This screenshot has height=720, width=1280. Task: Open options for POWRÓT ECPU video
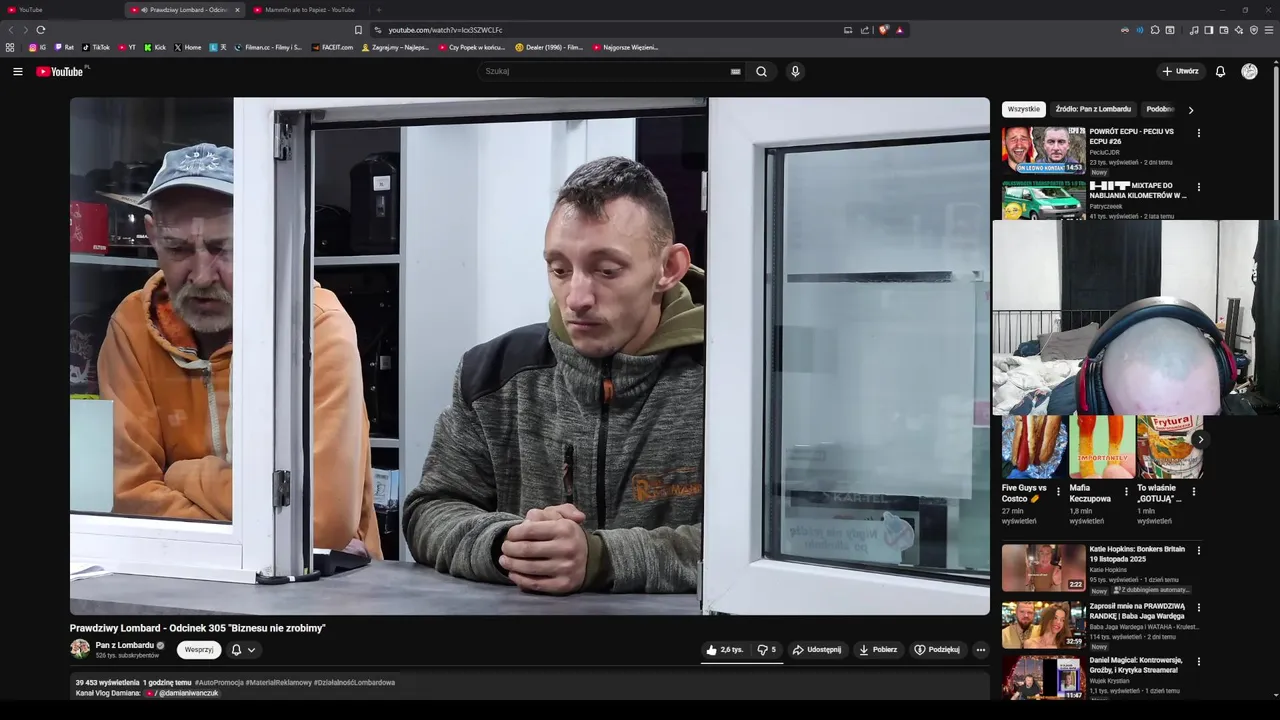(1199, 132)
